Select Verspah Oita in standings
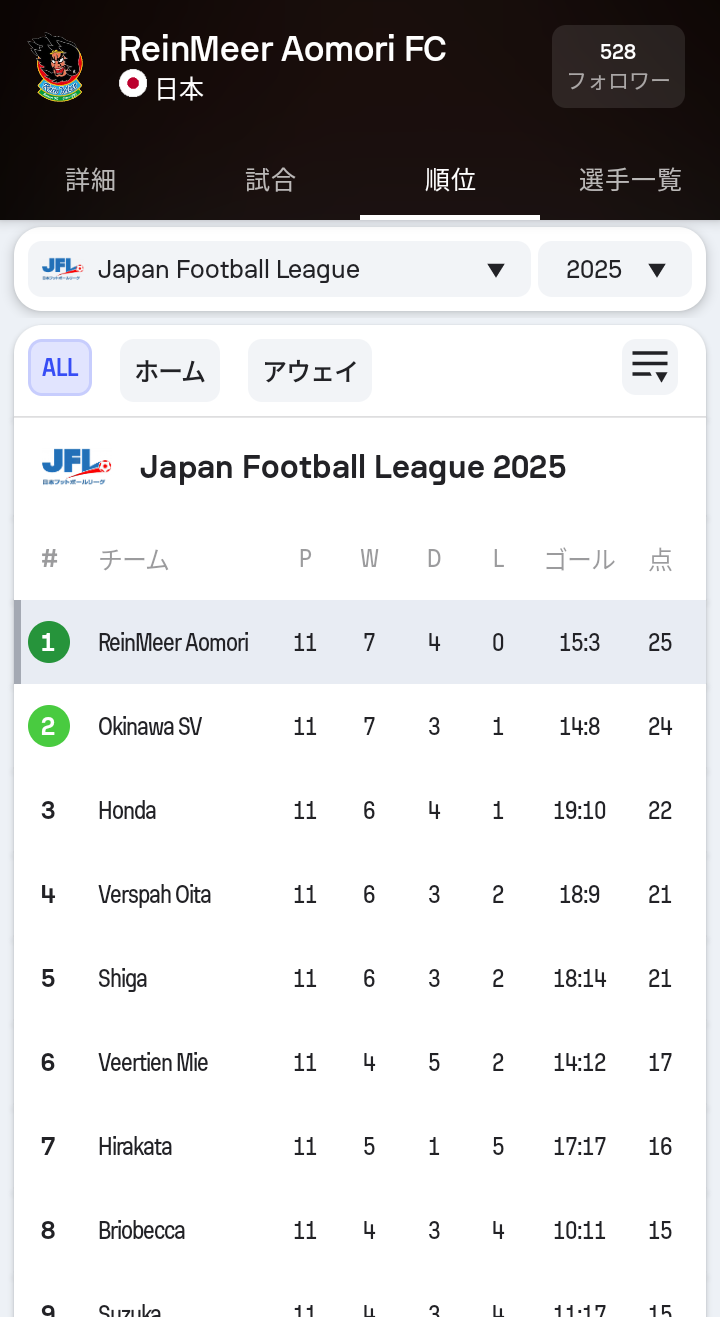Viewport: 720px width, 1317px height. pyautogui.click(x=360, y=894)
